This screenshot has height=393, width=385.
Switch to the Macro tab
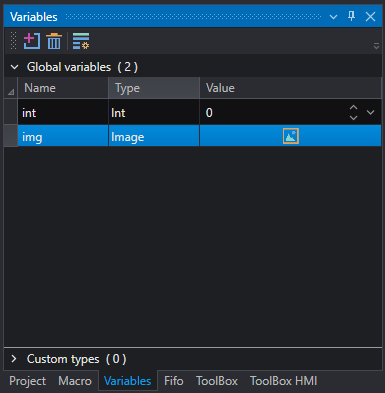tap(75, 381)
